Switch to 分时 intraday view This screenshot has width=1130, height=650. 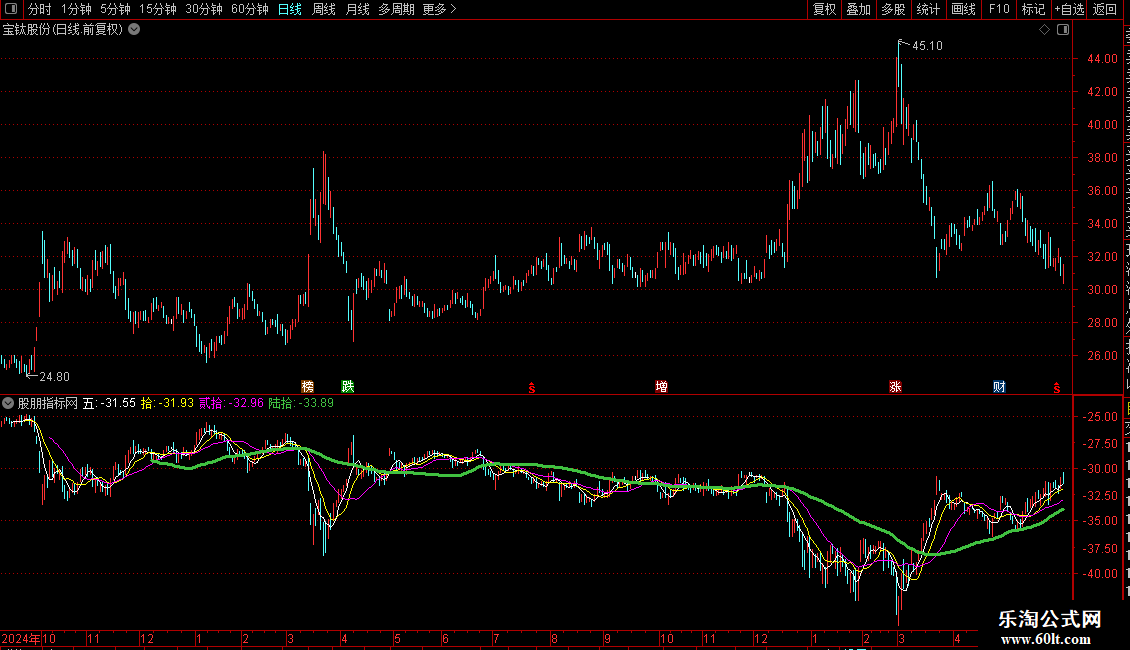40,9
